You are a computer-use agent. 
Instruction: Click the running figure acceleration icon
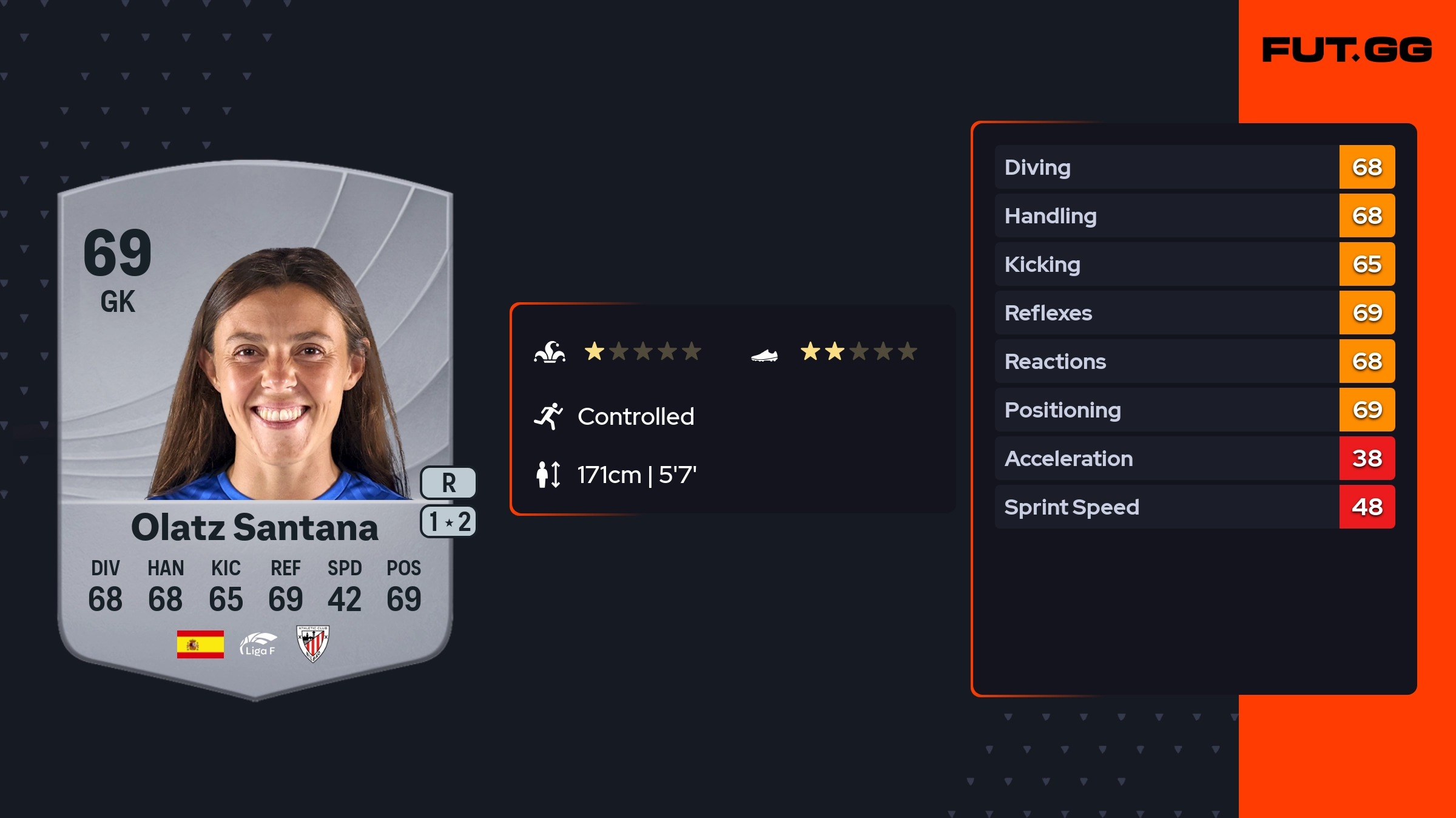(548, 416)
